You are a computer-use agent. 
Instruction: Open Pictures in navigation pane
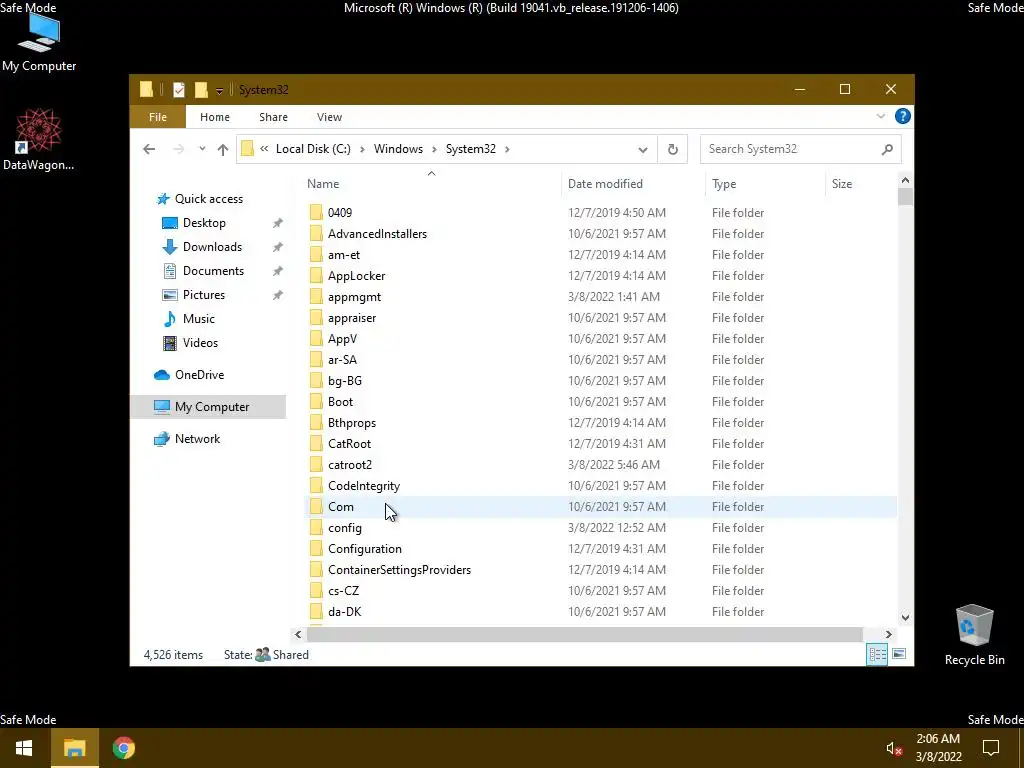[204, 295]
